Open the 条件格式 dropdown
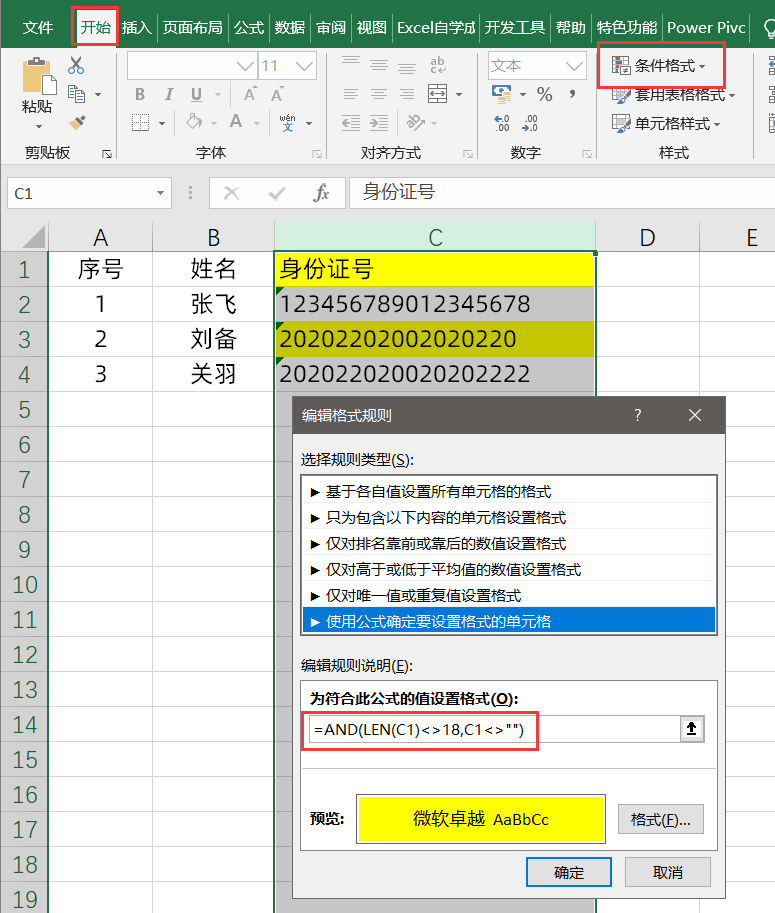Screen dimensions: 775x913 660,66
